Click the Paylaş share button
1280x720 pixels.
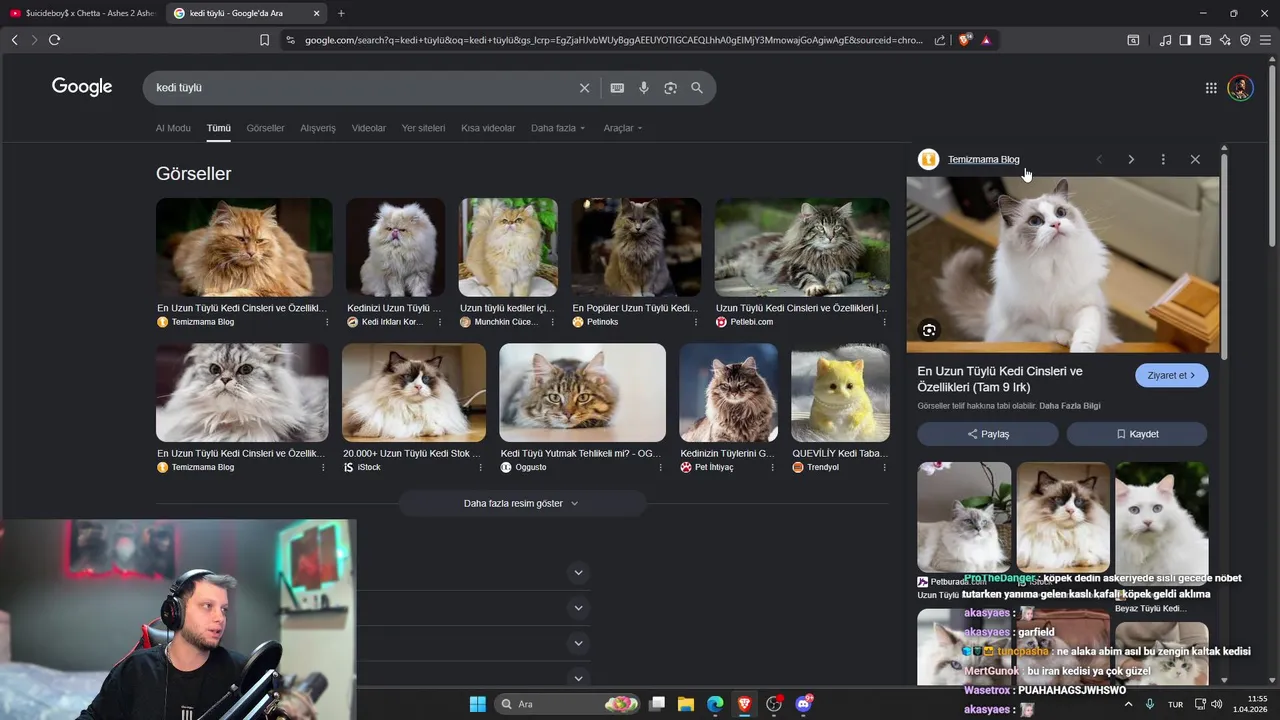pyautogui.click(x=988, y=434)
